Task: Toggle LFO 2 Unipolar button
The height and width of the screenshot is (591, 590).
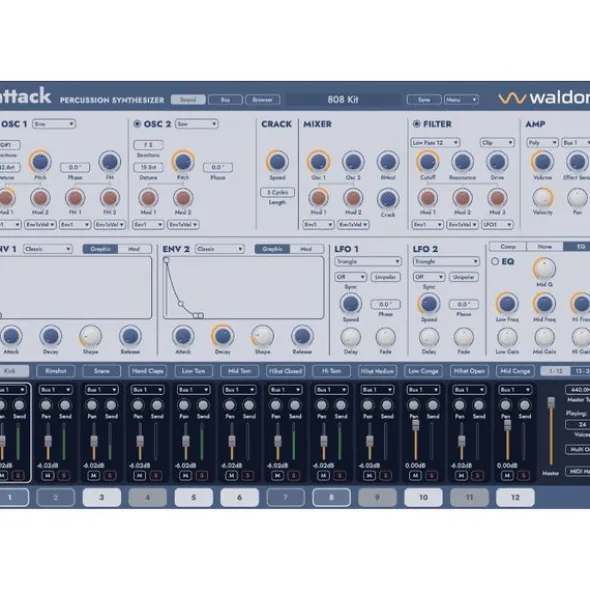Action: click(x=464, y=277)
